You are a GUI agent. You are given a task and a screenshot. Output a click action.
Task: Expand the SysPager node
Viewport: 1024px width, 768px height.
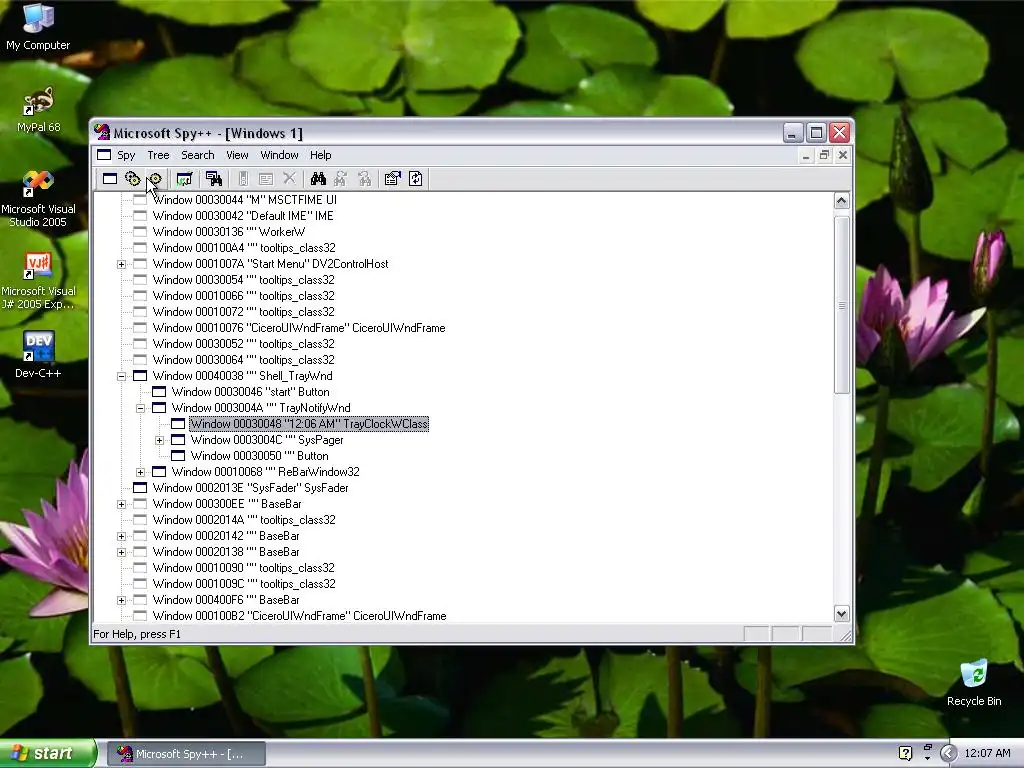(159, 440)
